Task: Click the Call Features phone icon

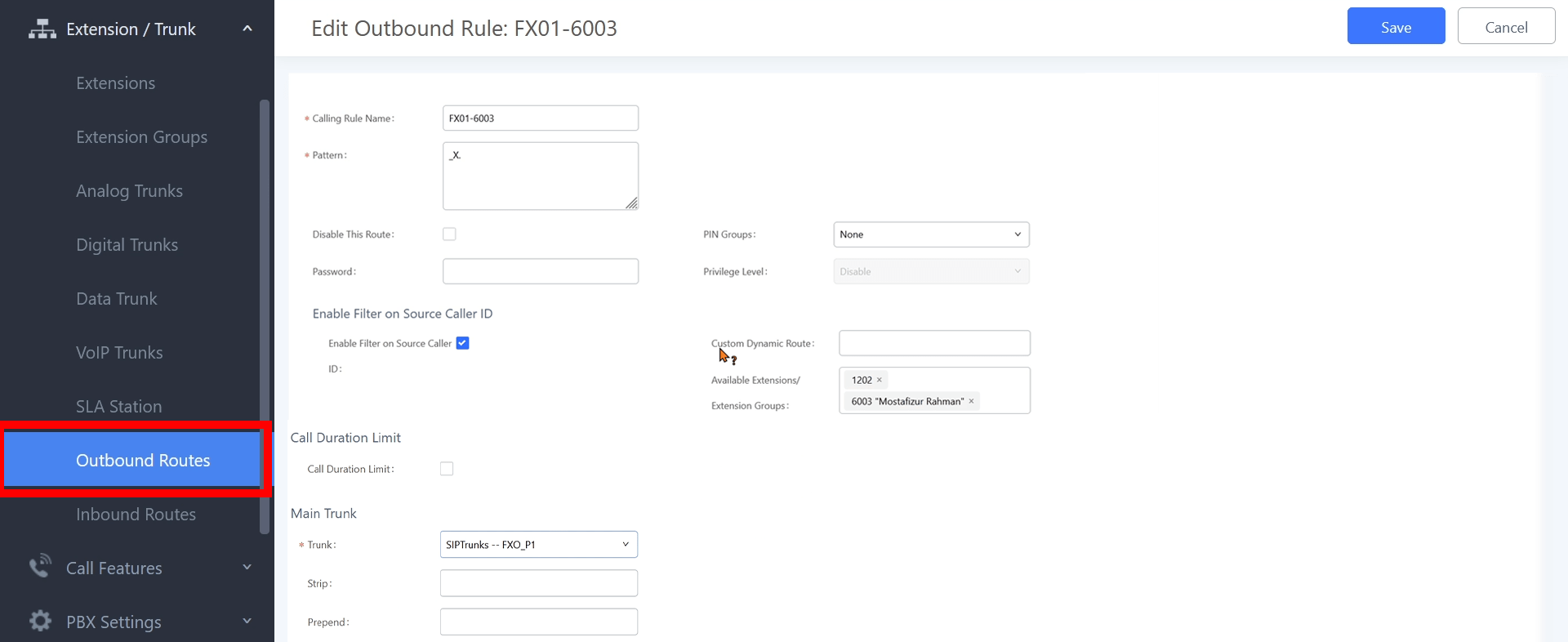Action: (41, 566)
